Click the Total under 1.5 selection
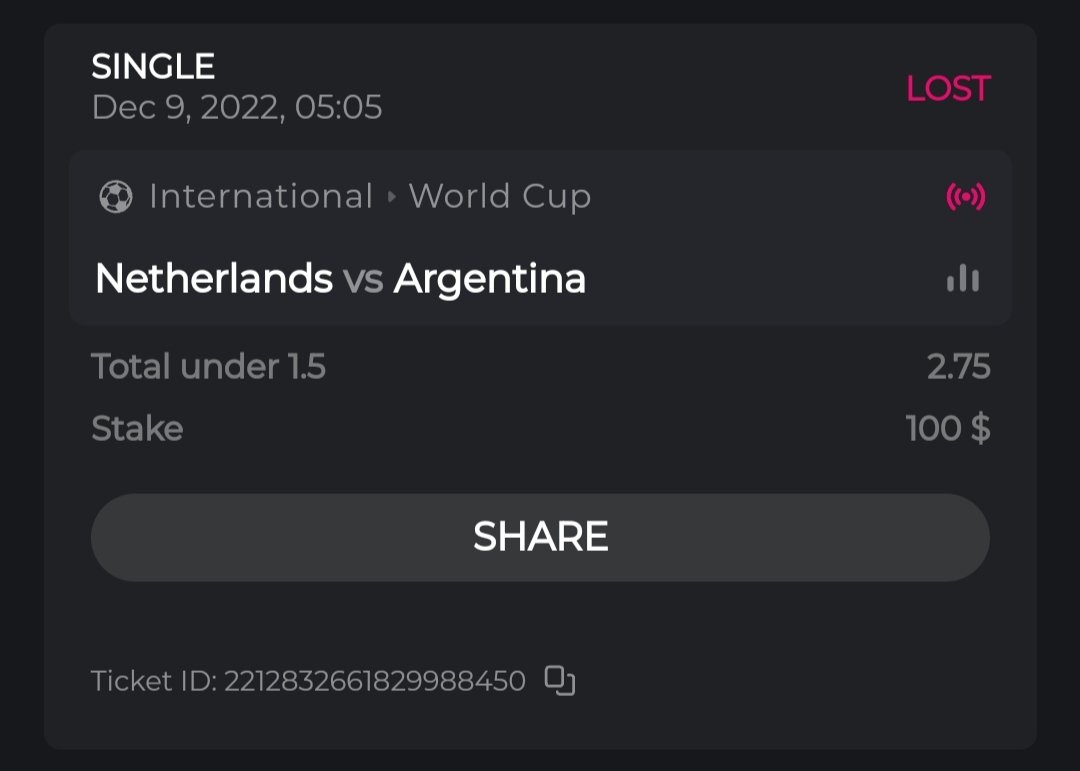This screenshot has height=771, width=1080. [x=208, y=367]
